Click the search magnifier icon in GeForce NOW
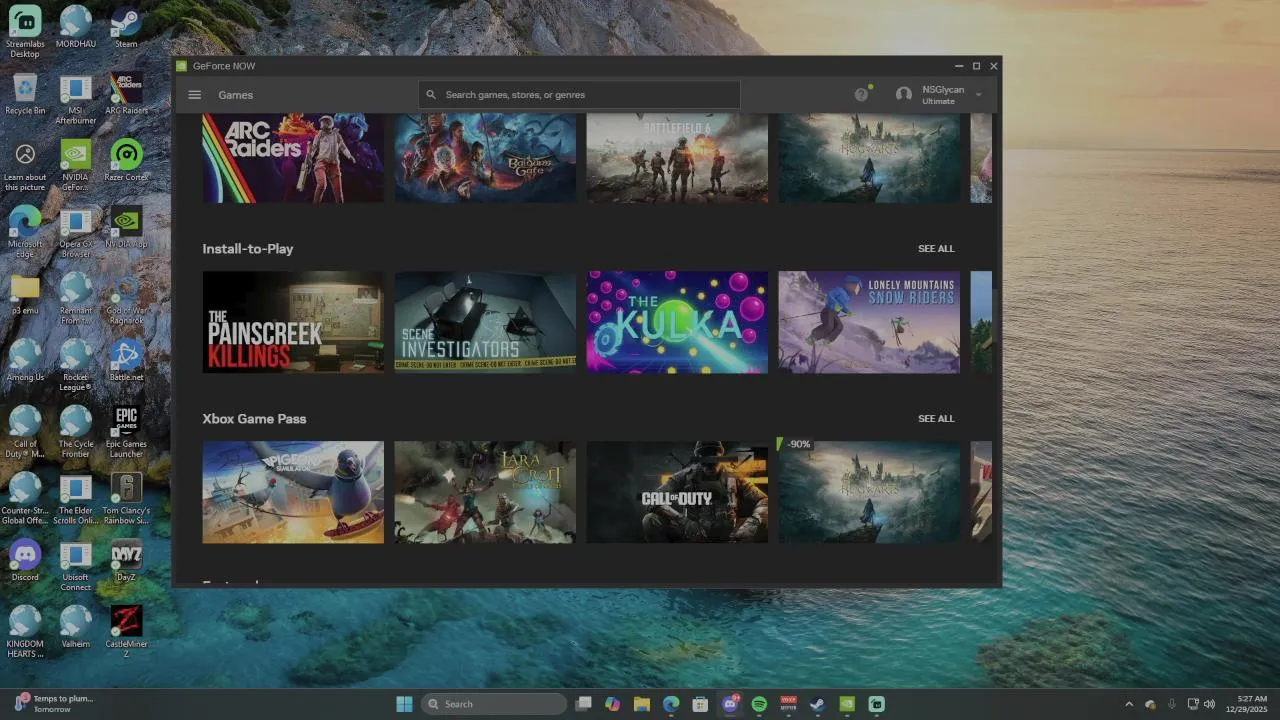 [431, 95]
